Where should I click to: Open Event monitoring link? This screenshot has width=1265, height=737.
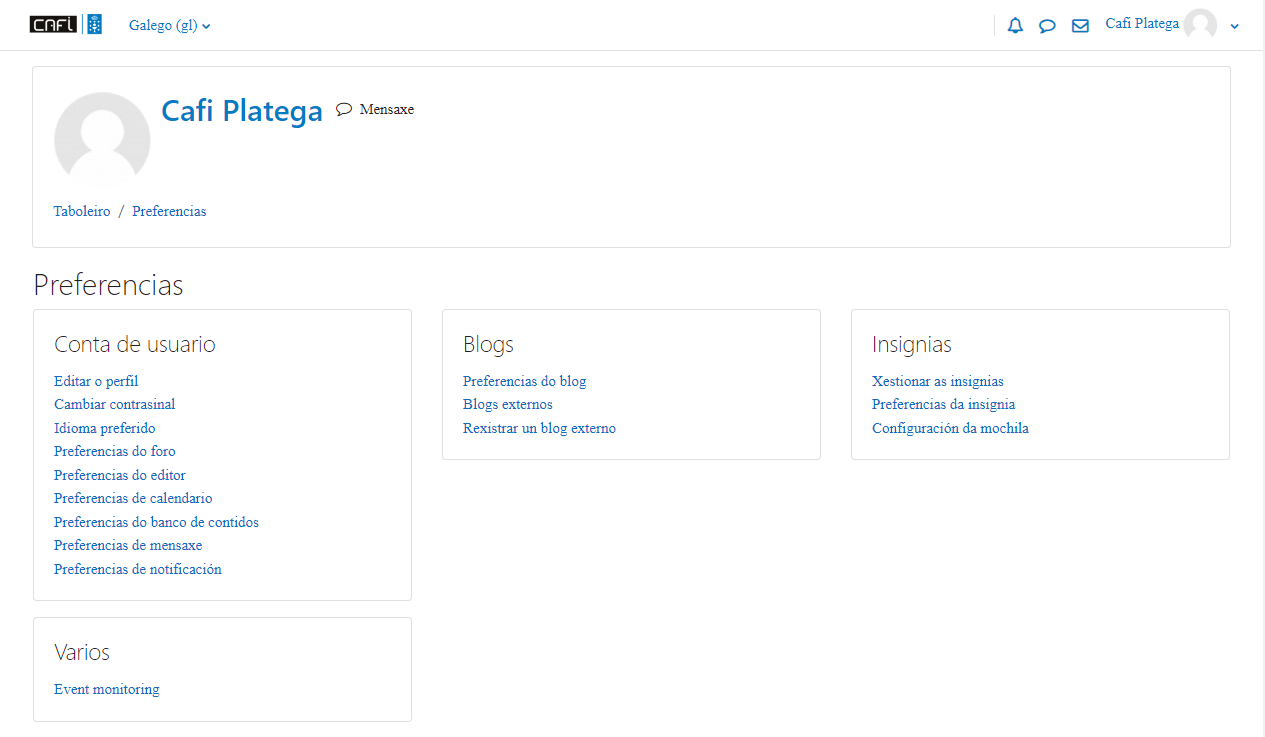click(106, 689)
